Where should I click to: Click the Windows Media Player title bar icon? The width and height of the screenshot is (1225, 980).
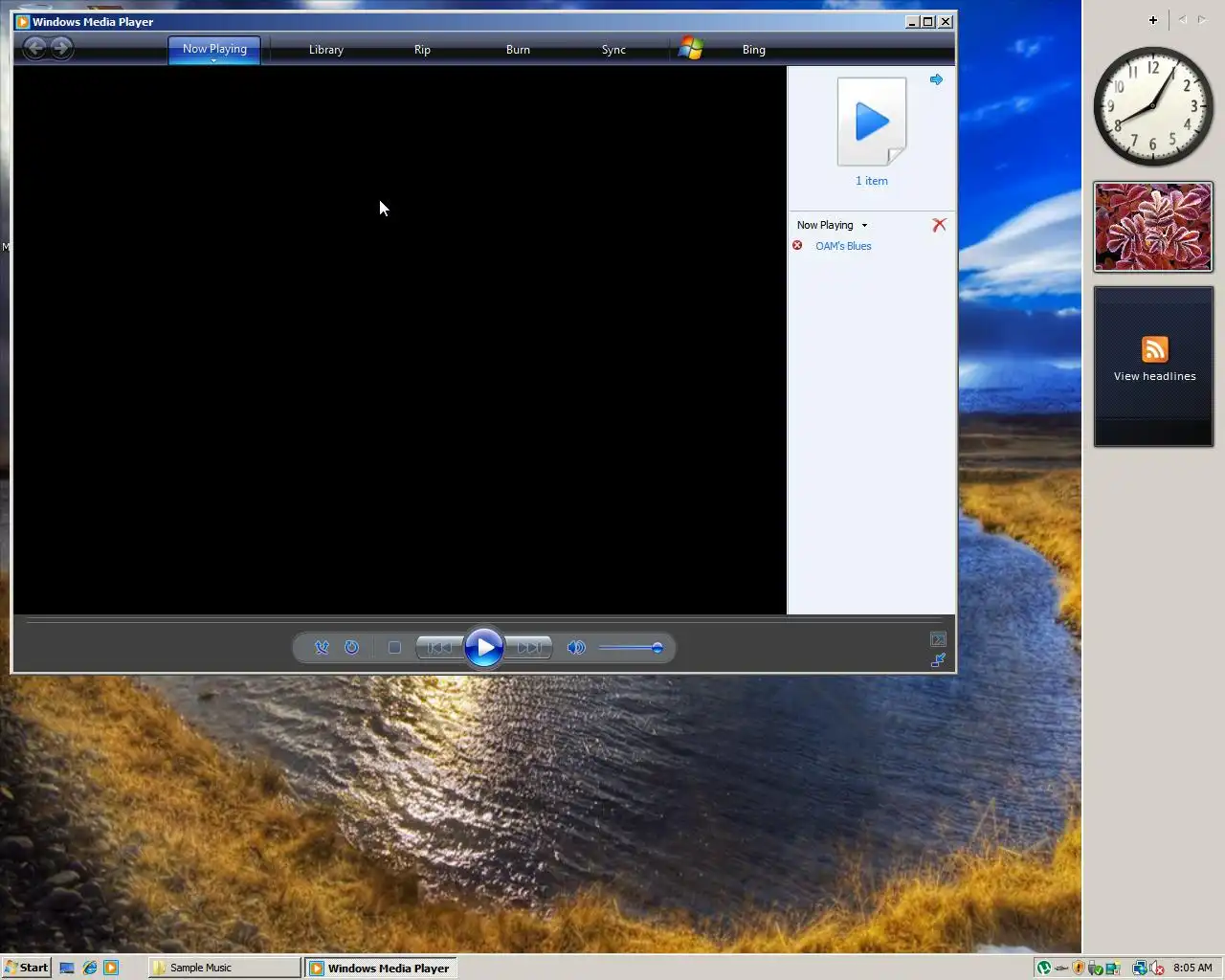tap(23, 22)
